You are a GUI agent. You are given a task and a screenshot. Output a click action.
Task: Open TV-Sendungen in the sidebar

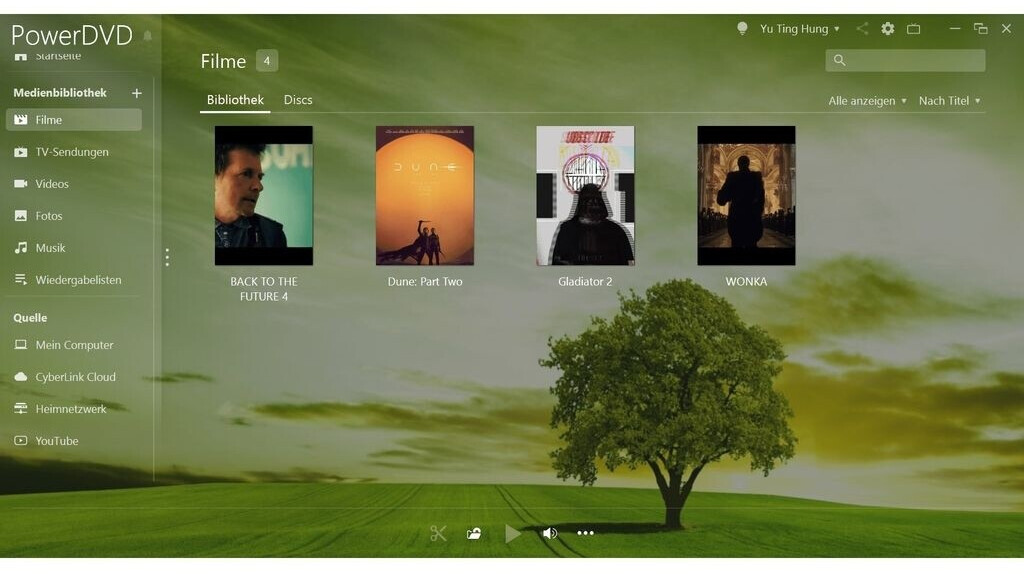[72, 152]
